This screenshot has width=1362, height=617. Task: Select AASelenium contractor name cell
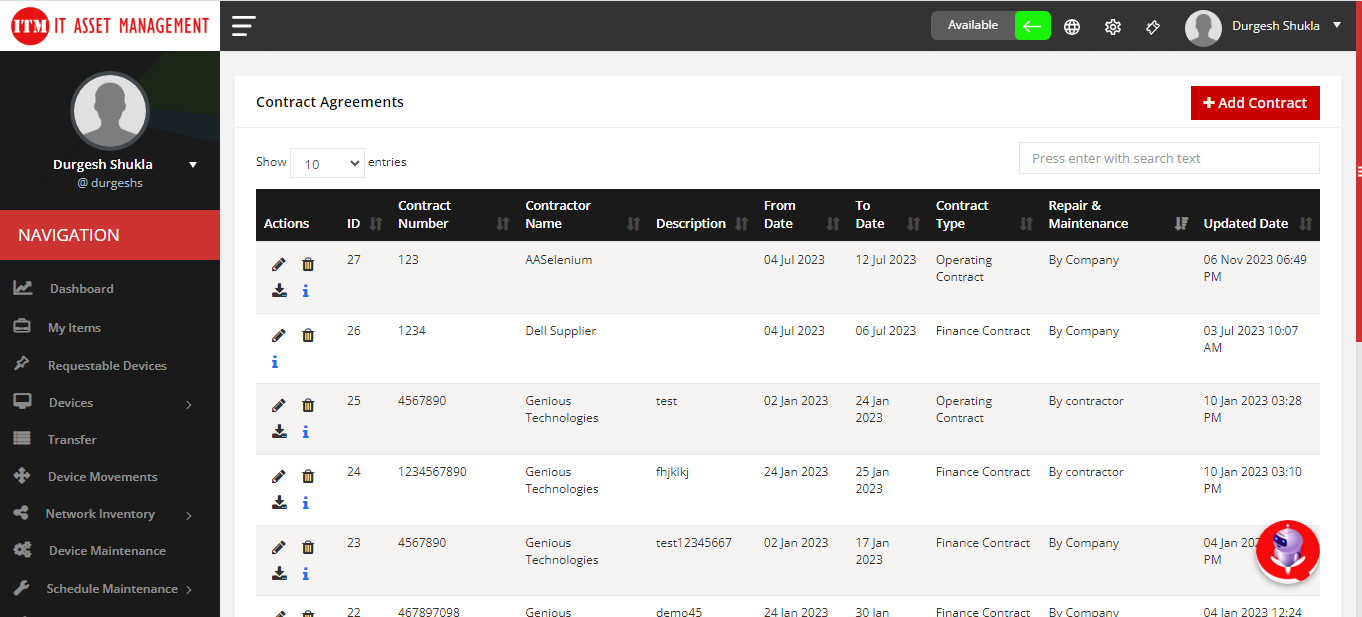coord(559,260)
